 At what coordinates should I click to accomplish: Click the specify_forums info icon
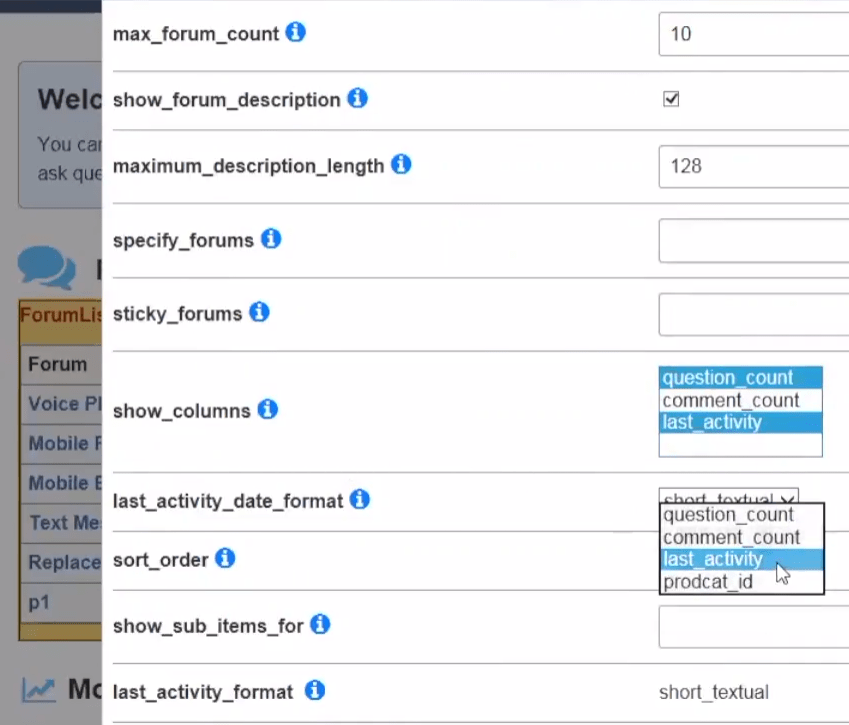269,239
